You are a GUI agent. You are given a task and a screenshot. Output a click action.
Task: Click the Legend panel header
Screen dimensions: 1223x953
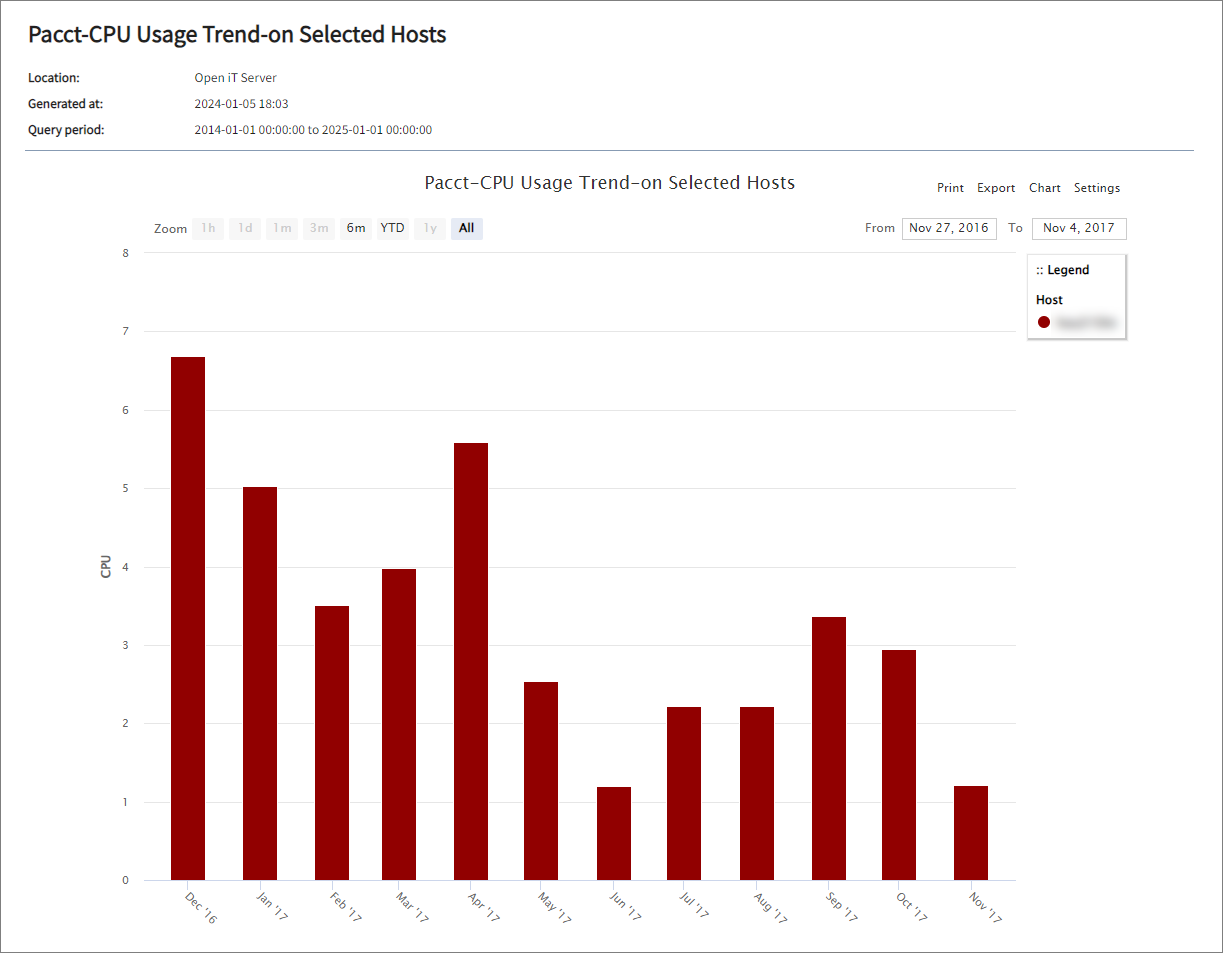click(x=1062, y=269)
